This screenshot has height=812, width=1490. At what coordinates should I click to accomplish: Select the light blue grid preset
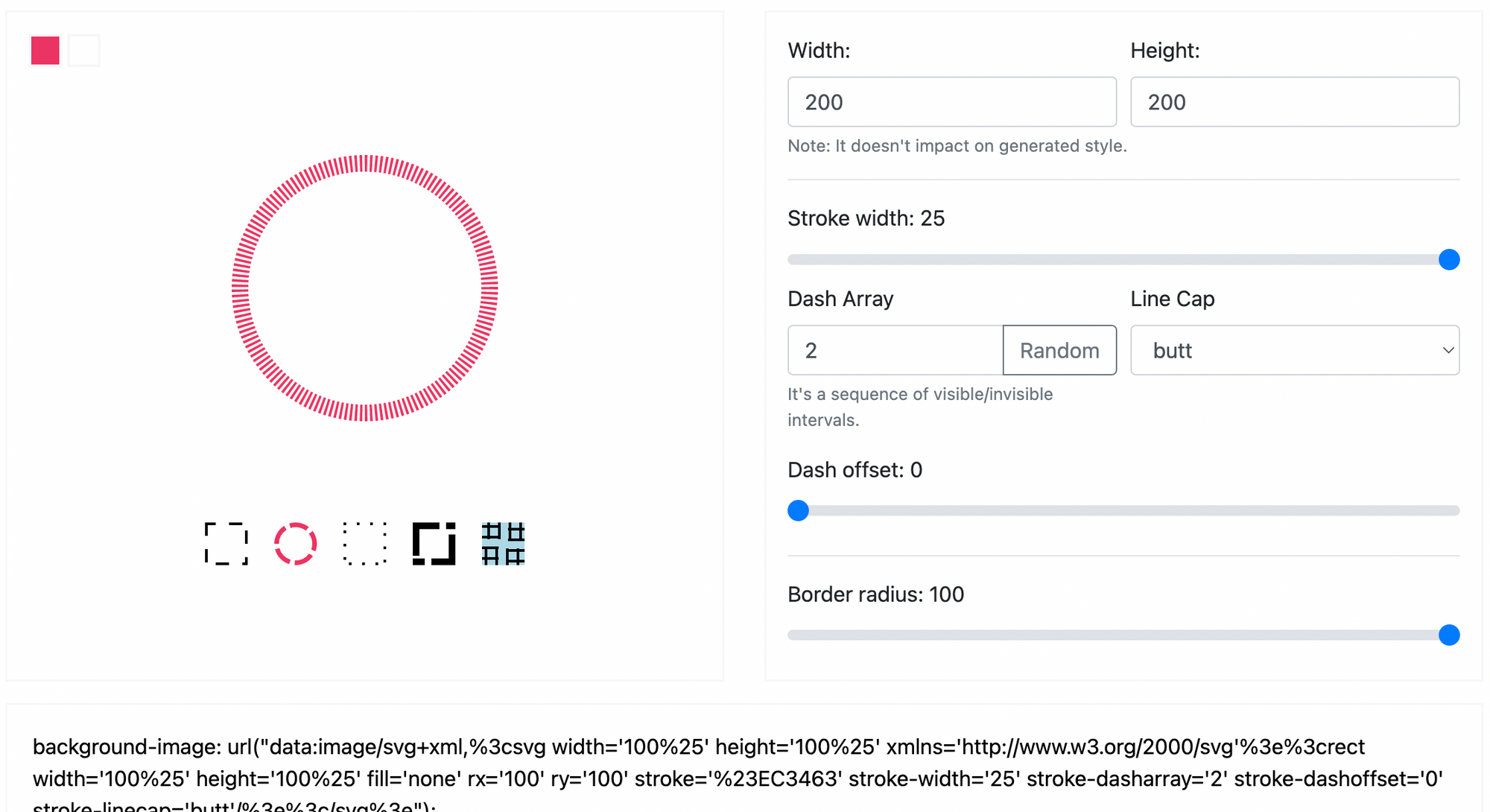coord(504,544)
